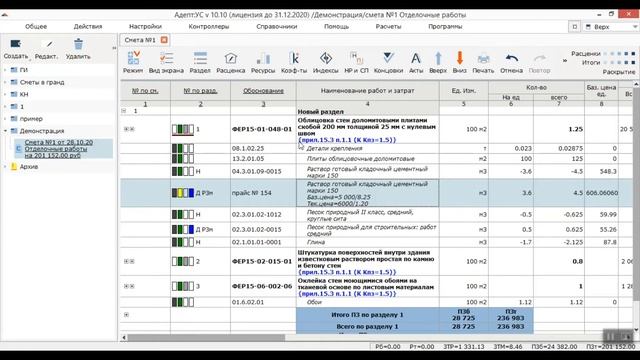Viewport: 640px width, 360px height.
Task: Click прил.15.3 link under Облицовка стен
Action: [347, 140]
